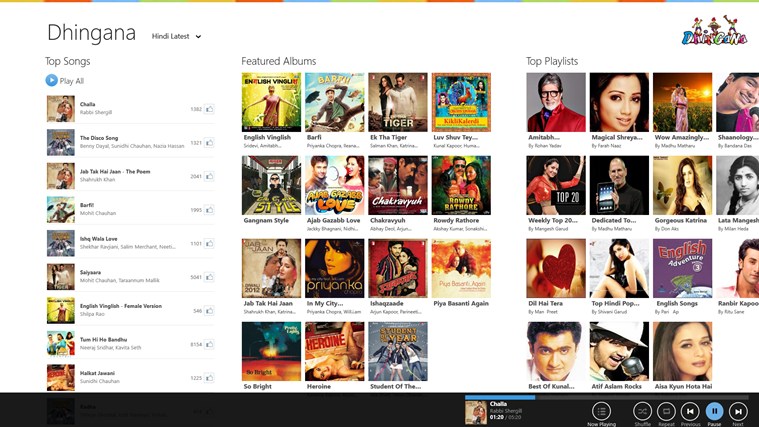Viewport: 759px width, 427px height.
Task: Toggle Repeat in the player bar
Action: [666, 412]
